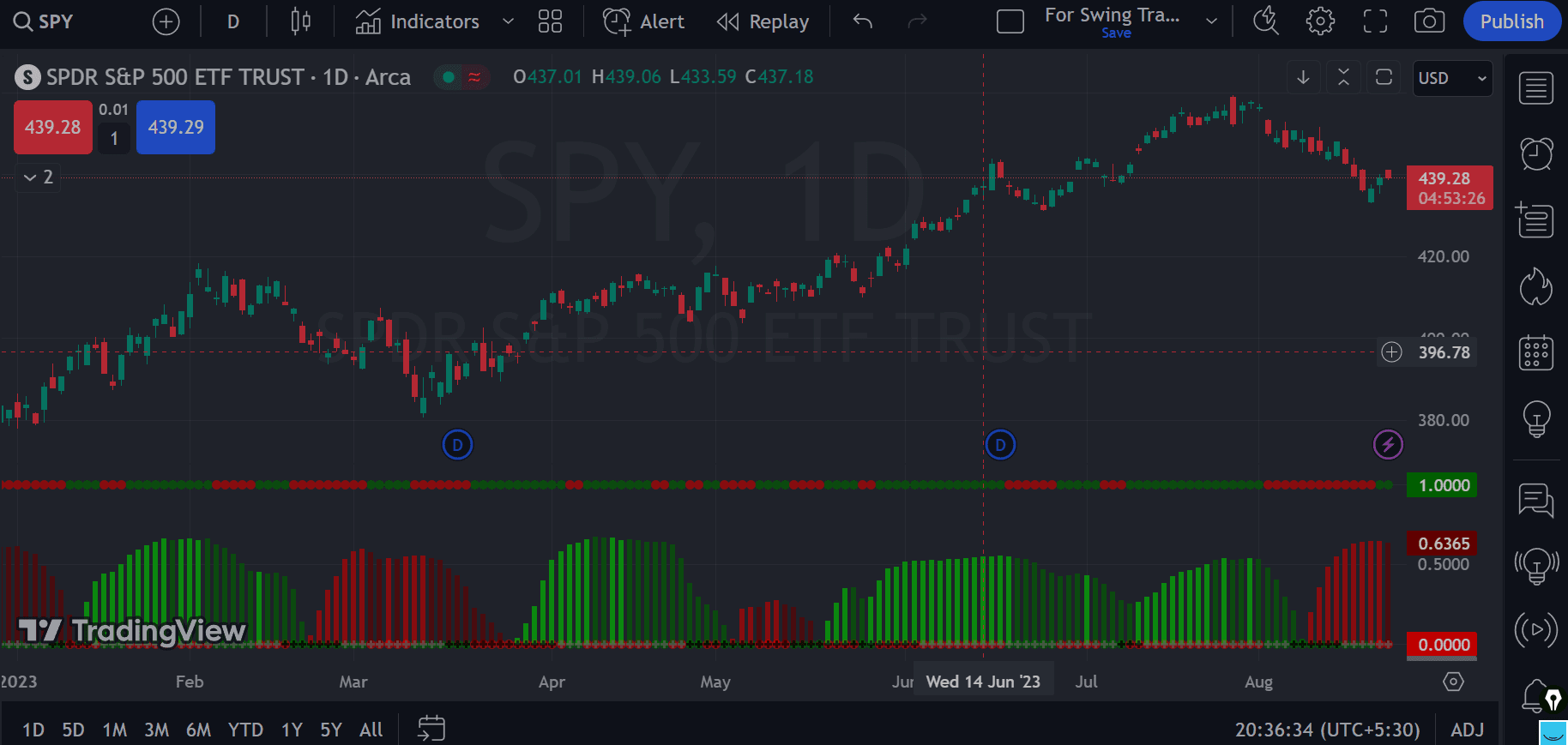This screenshot has width=1568, height=745.
Task: Open the Go to date calendar icon
Action: coord(431,729)
